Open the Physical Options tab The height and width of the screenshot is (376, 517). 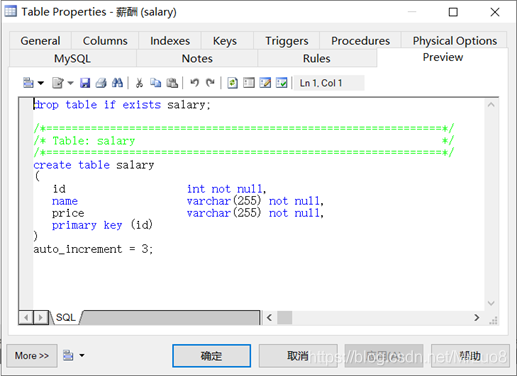click(455, 41)
